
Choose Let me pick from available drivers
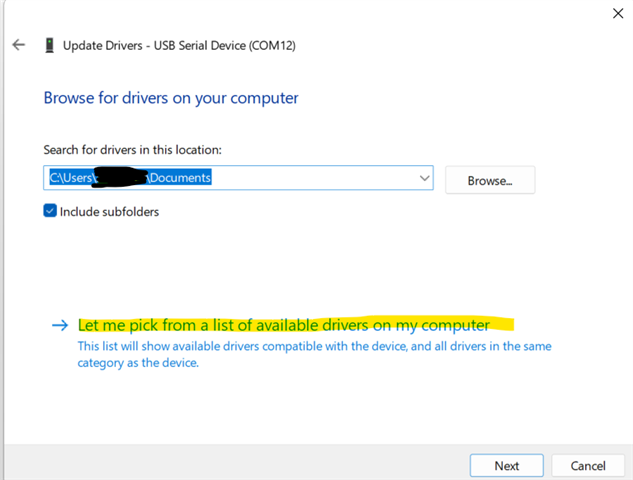[283, 325]
